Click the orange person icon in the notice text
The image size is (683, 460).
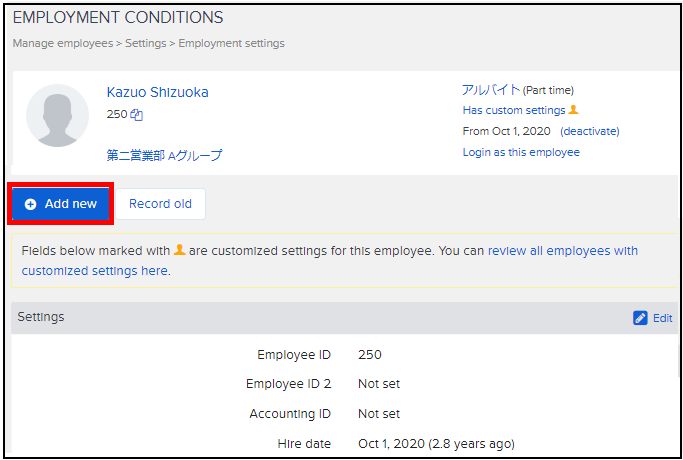point(180,250)
